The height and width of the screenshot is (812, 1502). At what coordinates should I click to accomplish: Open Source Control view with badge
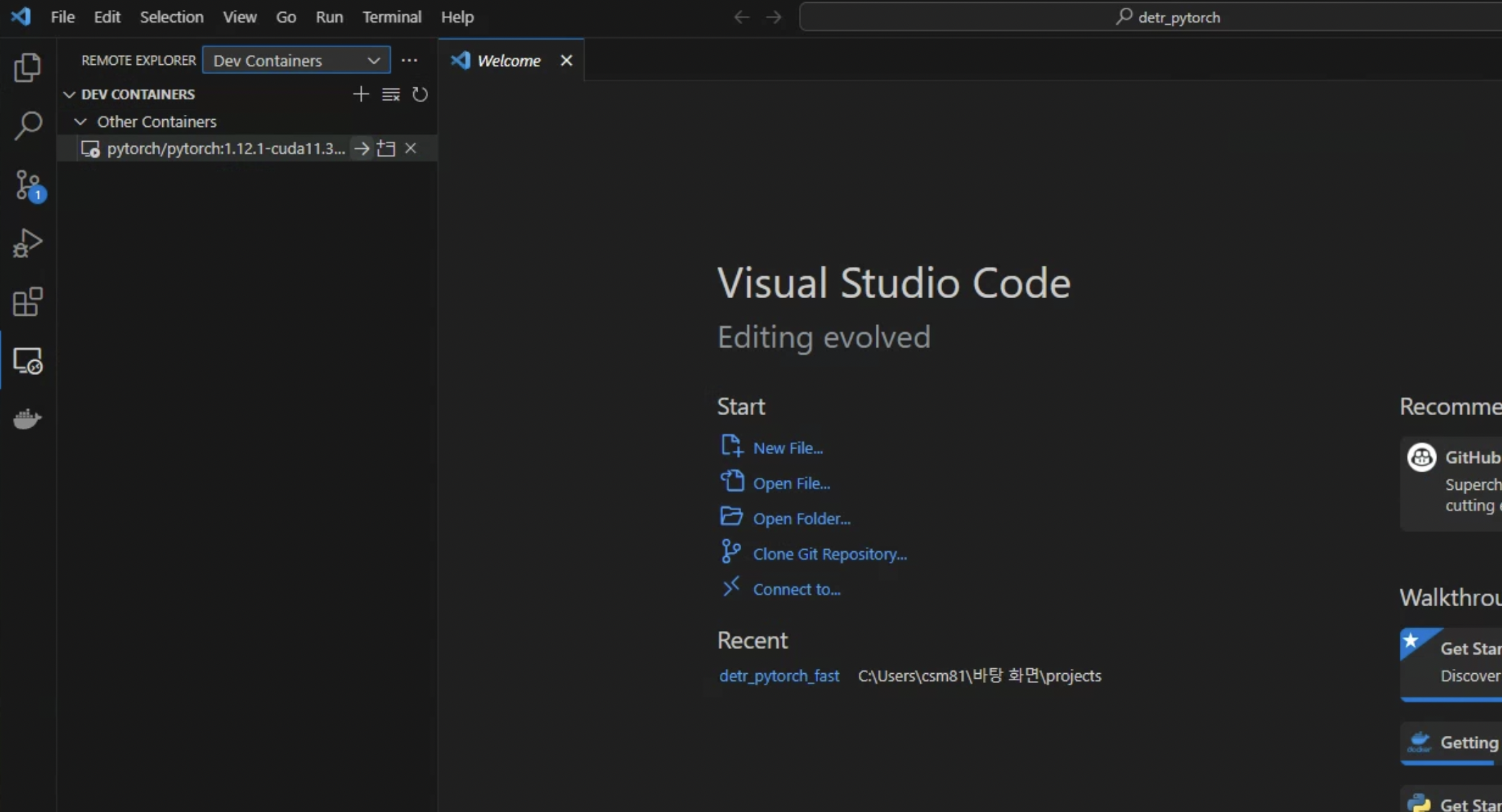point(28,185)
